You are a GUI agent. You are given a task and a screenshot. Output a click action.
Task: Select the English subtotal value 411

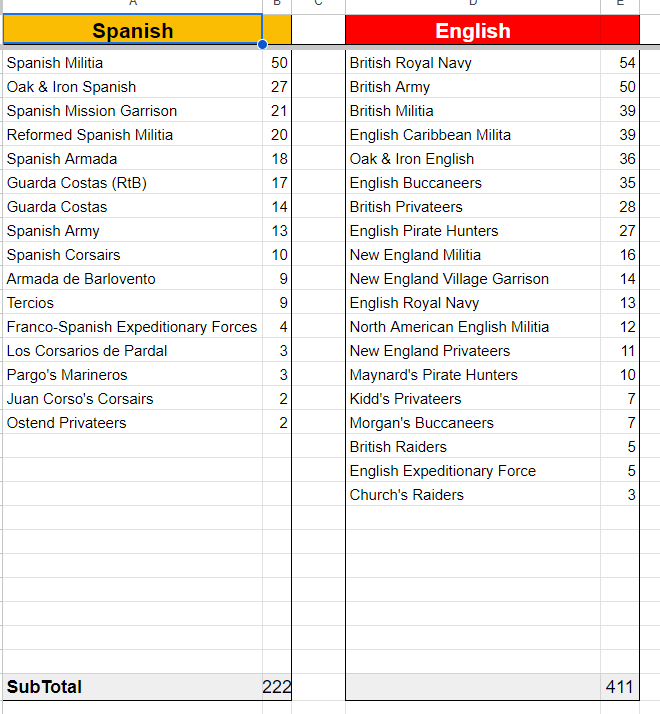619,687
